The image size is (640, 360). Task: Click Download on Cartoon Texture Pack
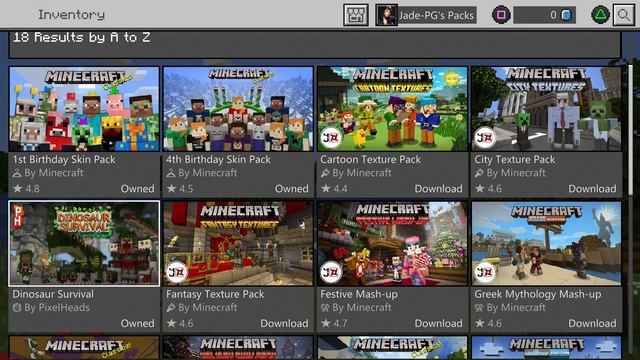[438, 189]
